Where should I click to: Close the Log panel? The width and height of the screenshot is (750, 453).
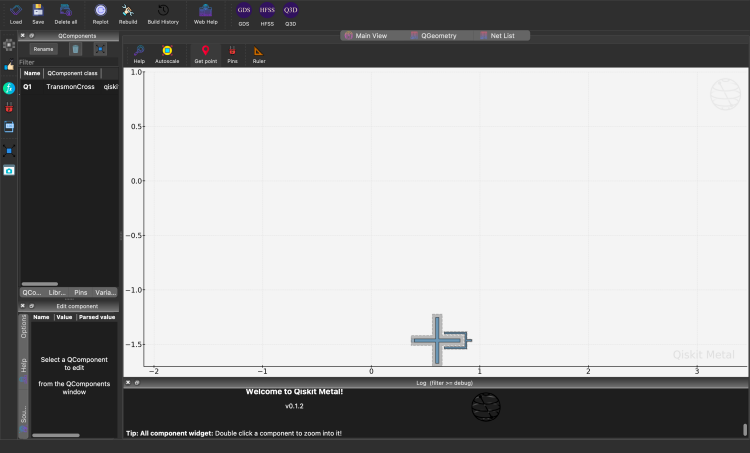pyautogui.click(x=128, y=383)
